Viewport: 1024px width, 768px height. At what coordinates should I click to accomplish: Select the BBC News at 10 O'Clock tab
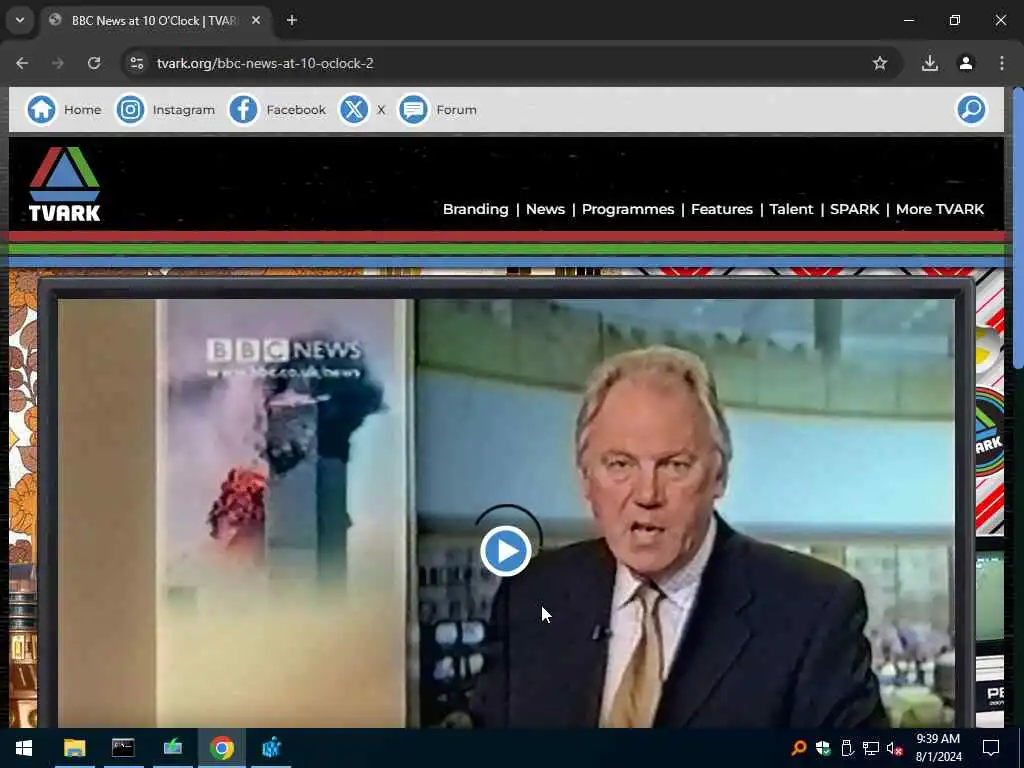(x=155, y=21)
